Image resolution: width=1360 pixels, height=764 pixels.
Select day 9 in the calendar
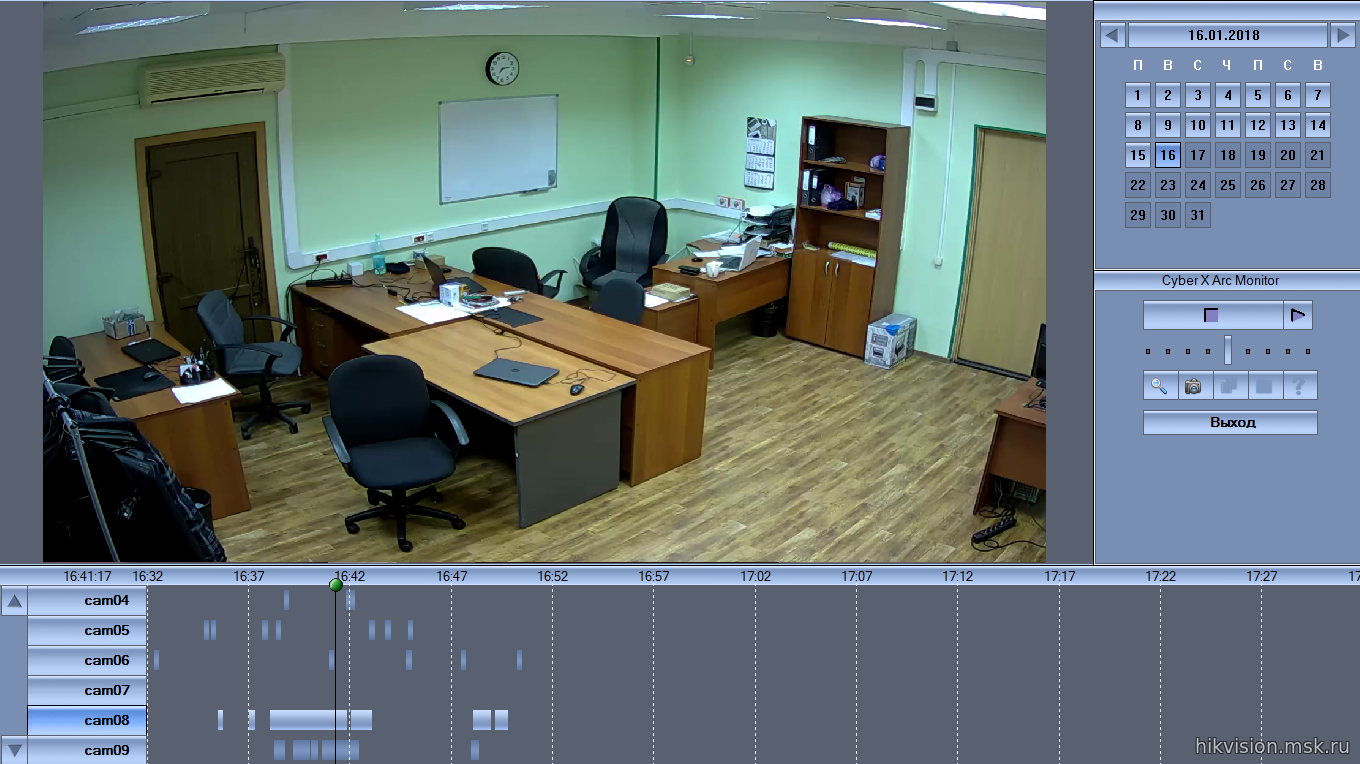1168,126
